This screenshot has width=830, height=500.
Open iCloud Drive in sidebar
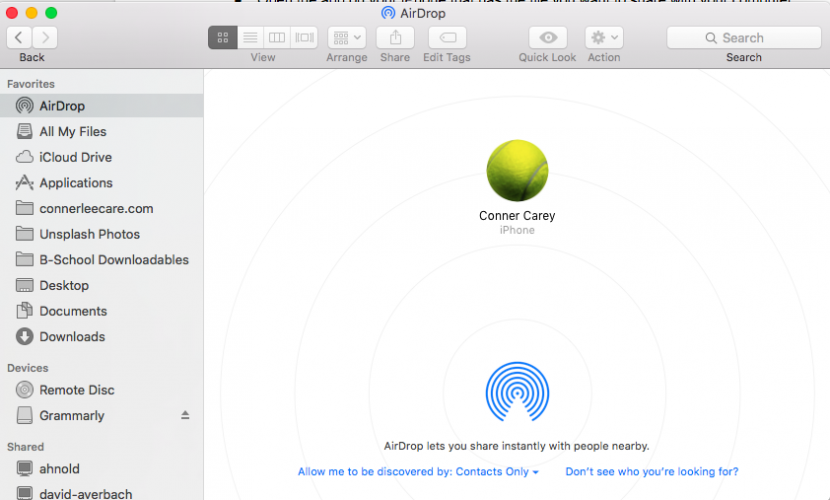(x=102, y=157)
